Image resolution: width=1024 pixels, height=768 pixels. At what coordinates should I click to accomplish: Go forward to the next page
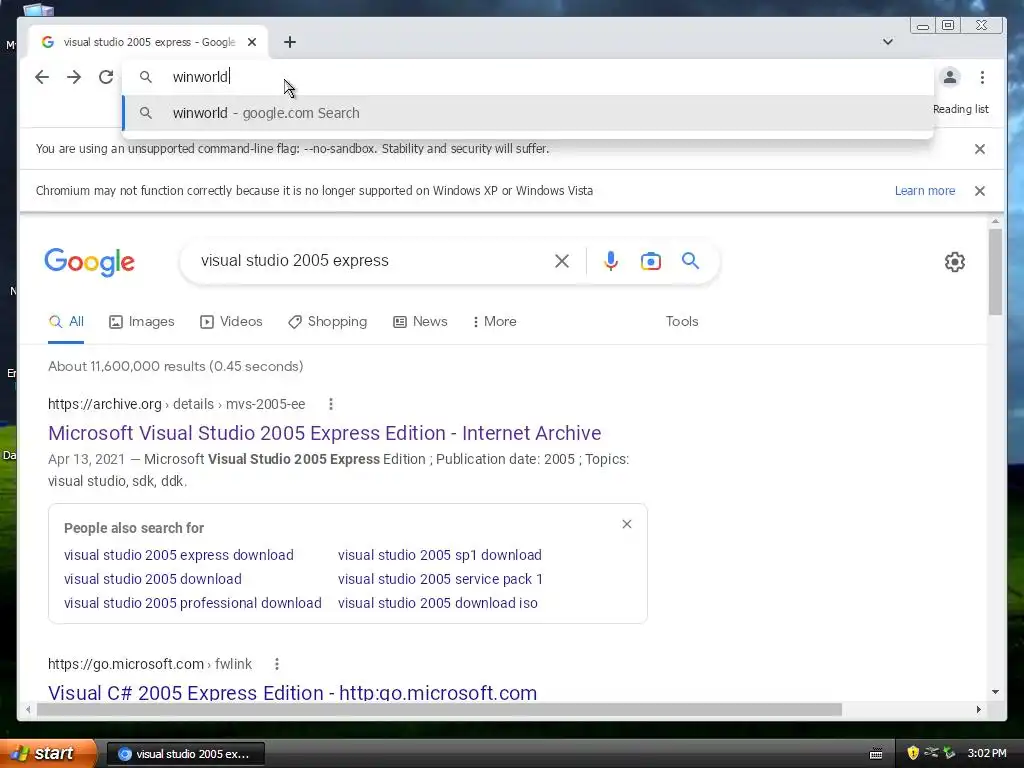pos(74,77)
